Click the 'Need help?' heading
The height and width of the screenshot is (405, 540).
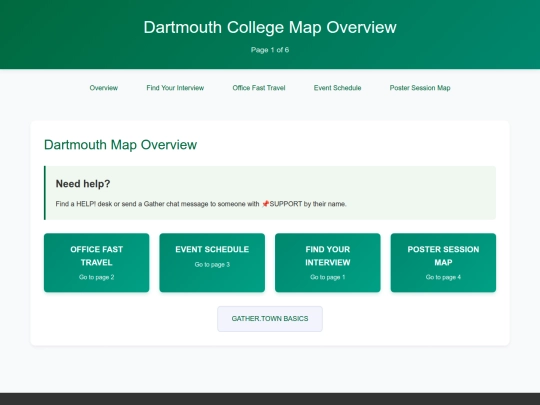pyautogui.click(x=83, y=184)
